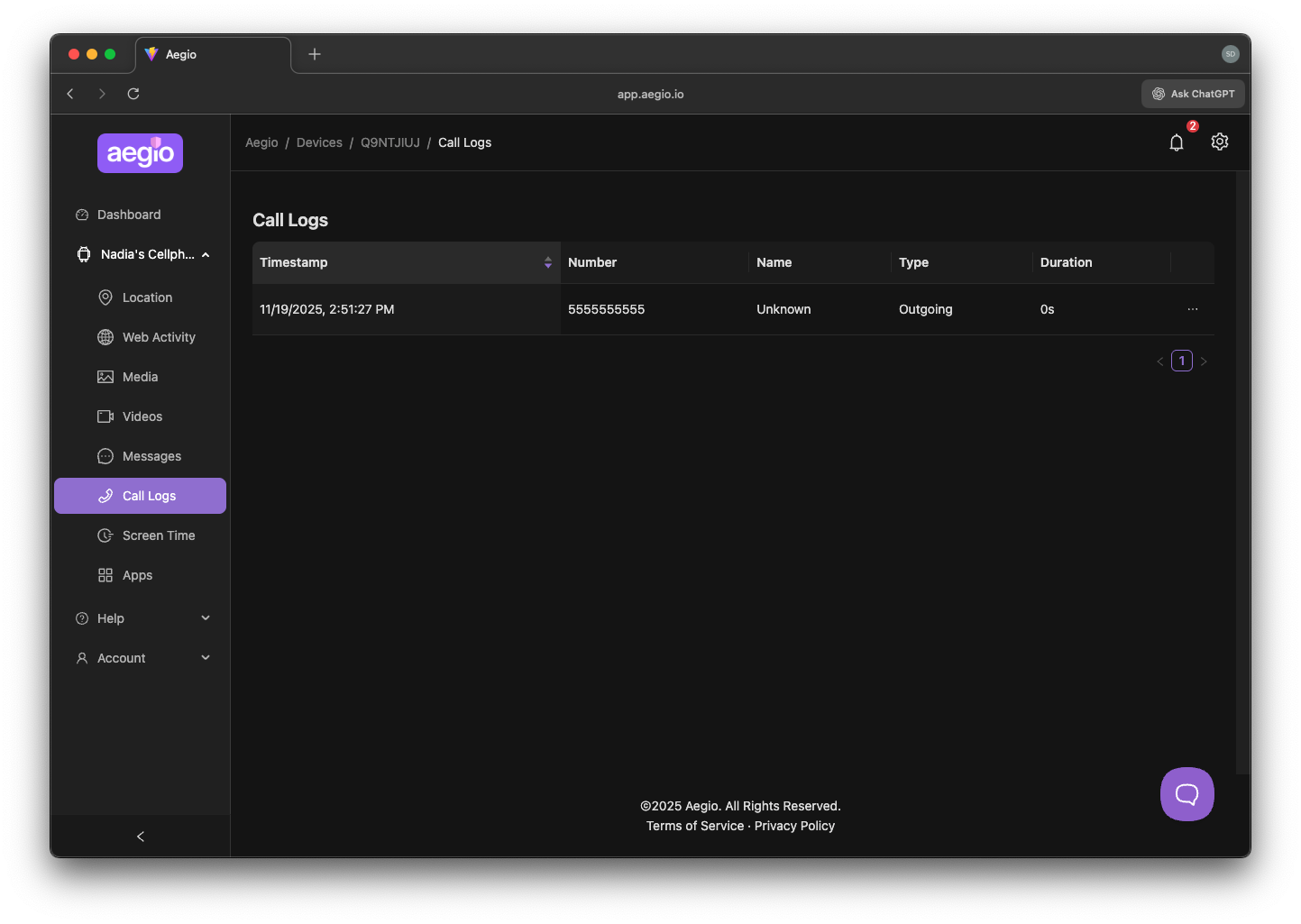Launch the chat support bubble
The image size is (1301, 924).
(x=1186, y=794)
